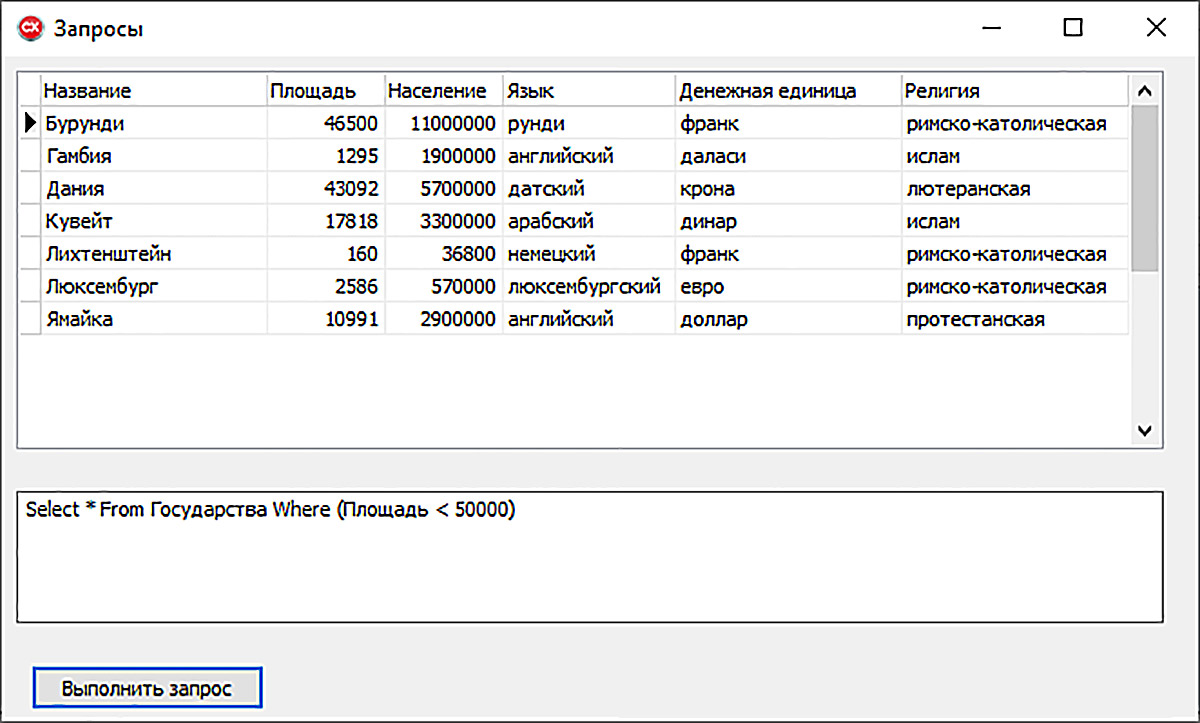The width and height of the screenshot is (1200, 723).
Task: Click the крона currency cell
Action: 788,188
